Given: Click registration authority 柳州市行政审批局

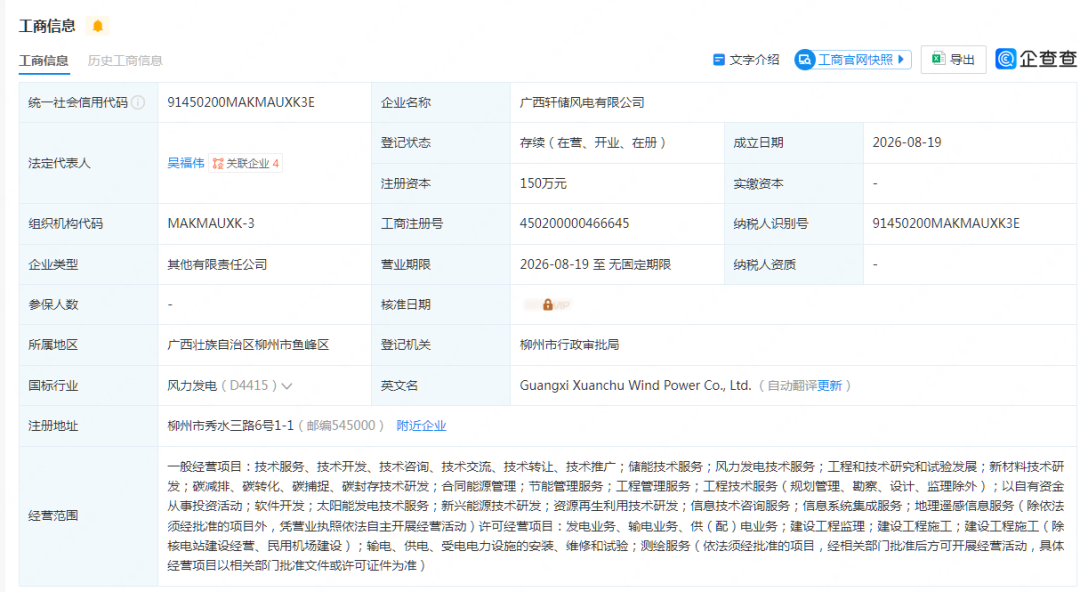Looking at the screenshot, I should pos(570,345).
